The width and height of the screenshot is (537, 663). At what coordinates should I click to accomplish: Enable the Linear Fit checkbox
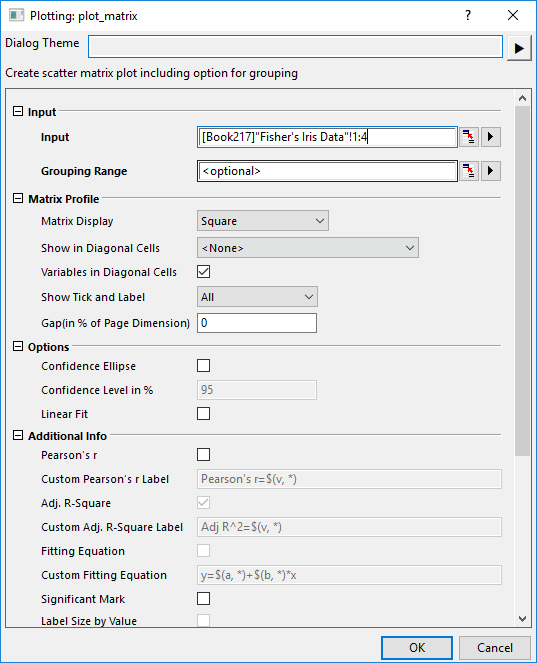(x=203, y=414)
